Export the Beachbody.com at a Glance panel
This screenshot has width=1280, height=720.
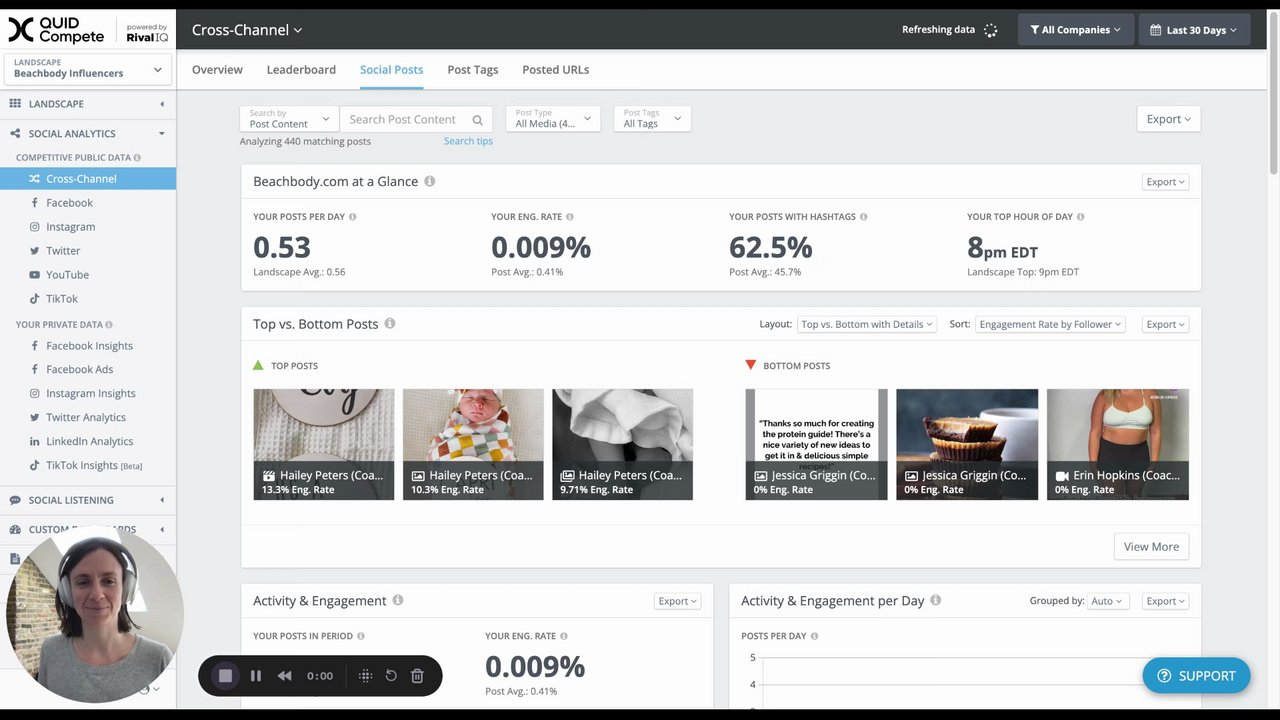coord(1165,182)
